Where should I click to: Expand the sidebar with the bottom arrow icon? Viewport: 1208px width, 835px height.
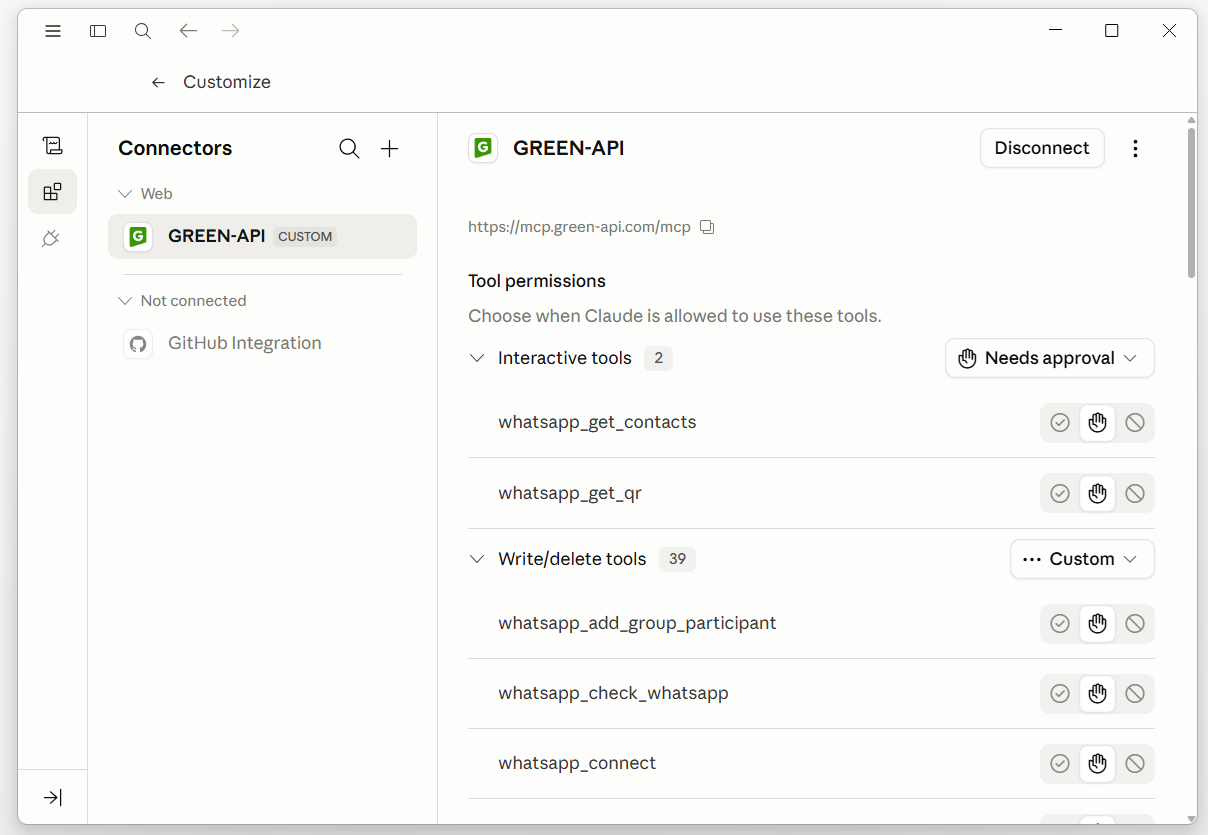[x=52, y=797]
